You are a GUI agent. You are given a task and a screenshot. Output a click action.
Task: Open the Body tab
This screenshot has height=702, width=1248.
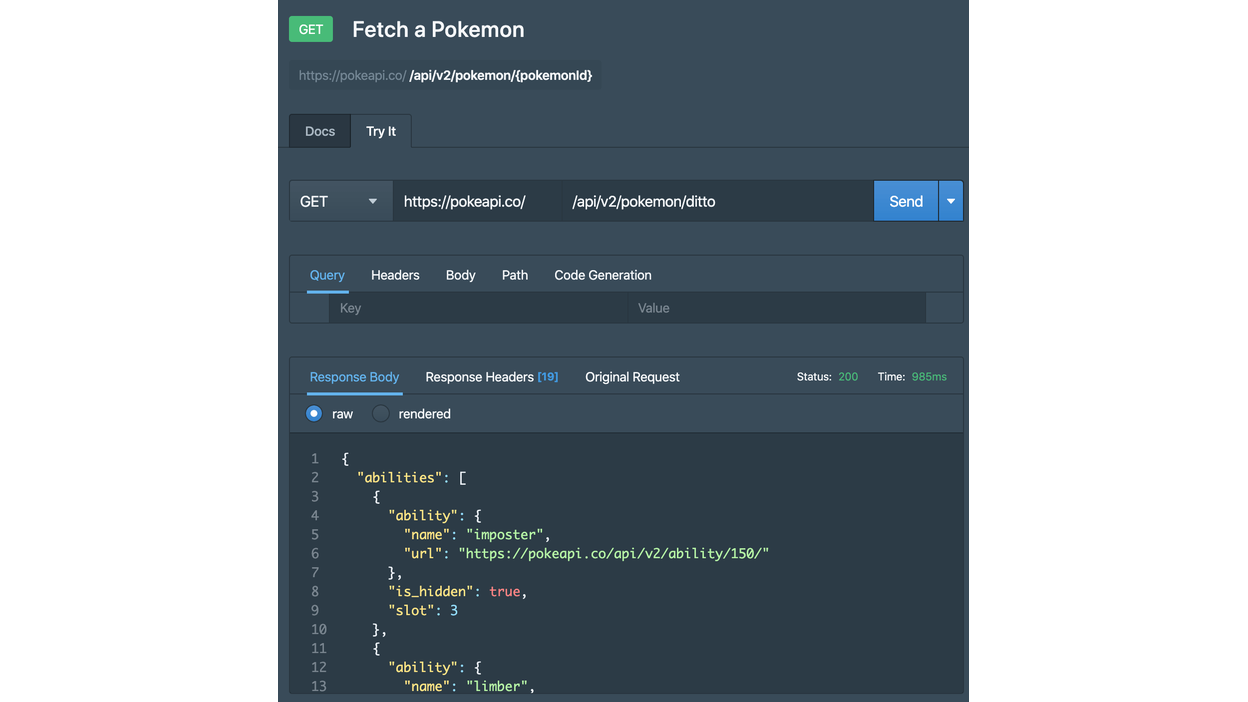point(460,275)
